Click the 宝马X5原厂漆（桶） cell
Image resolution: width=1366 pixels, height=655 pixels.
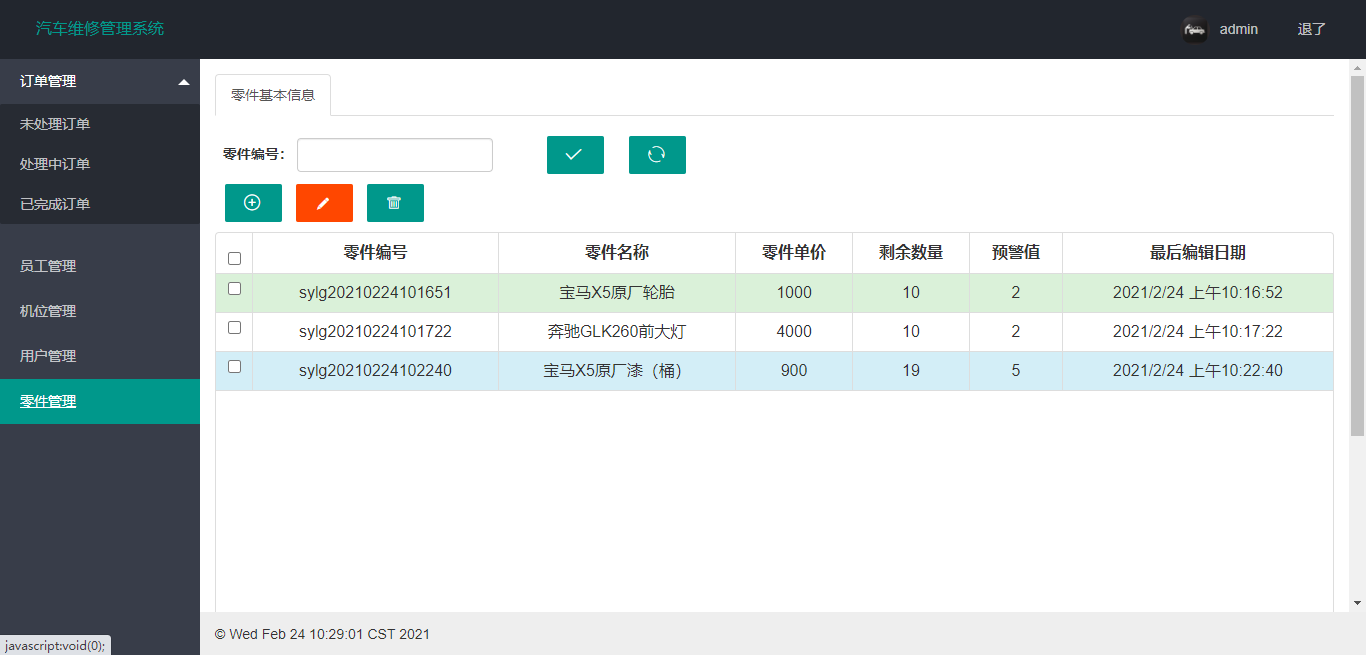coord(617,371)
